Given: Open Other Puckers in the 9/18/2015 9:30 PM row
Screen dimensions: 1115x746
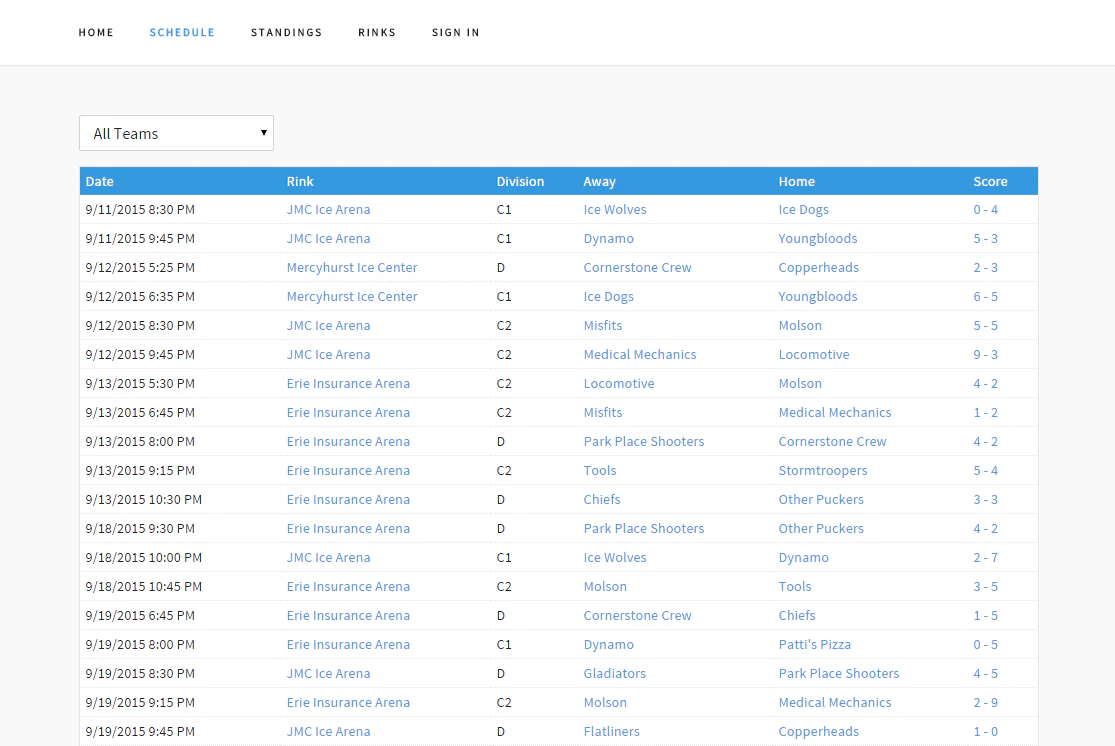Looking at the screenshot, I should coord(821,528).
